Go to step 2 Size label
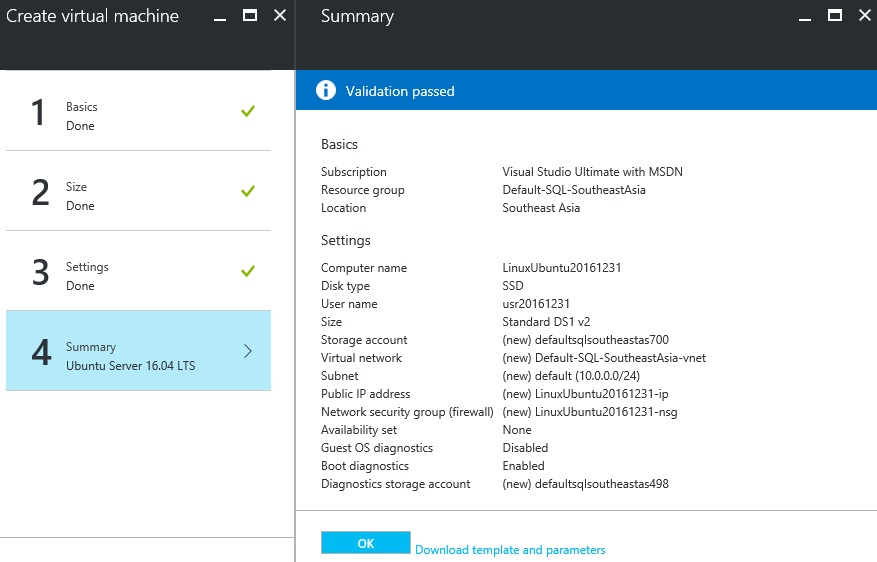This screenshot has width=877, height=562. coord(77,187)
